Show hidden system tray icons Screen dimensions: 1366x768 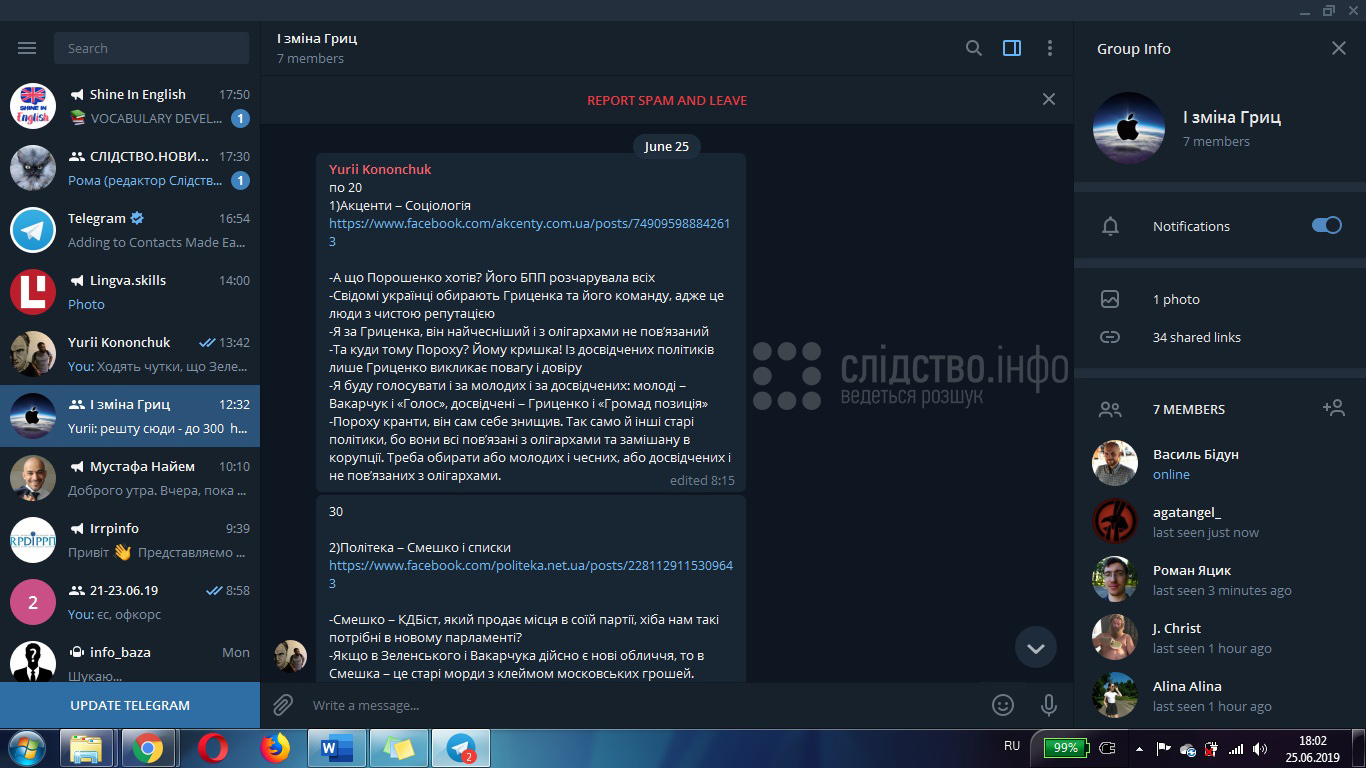(x=1139, y=748)
